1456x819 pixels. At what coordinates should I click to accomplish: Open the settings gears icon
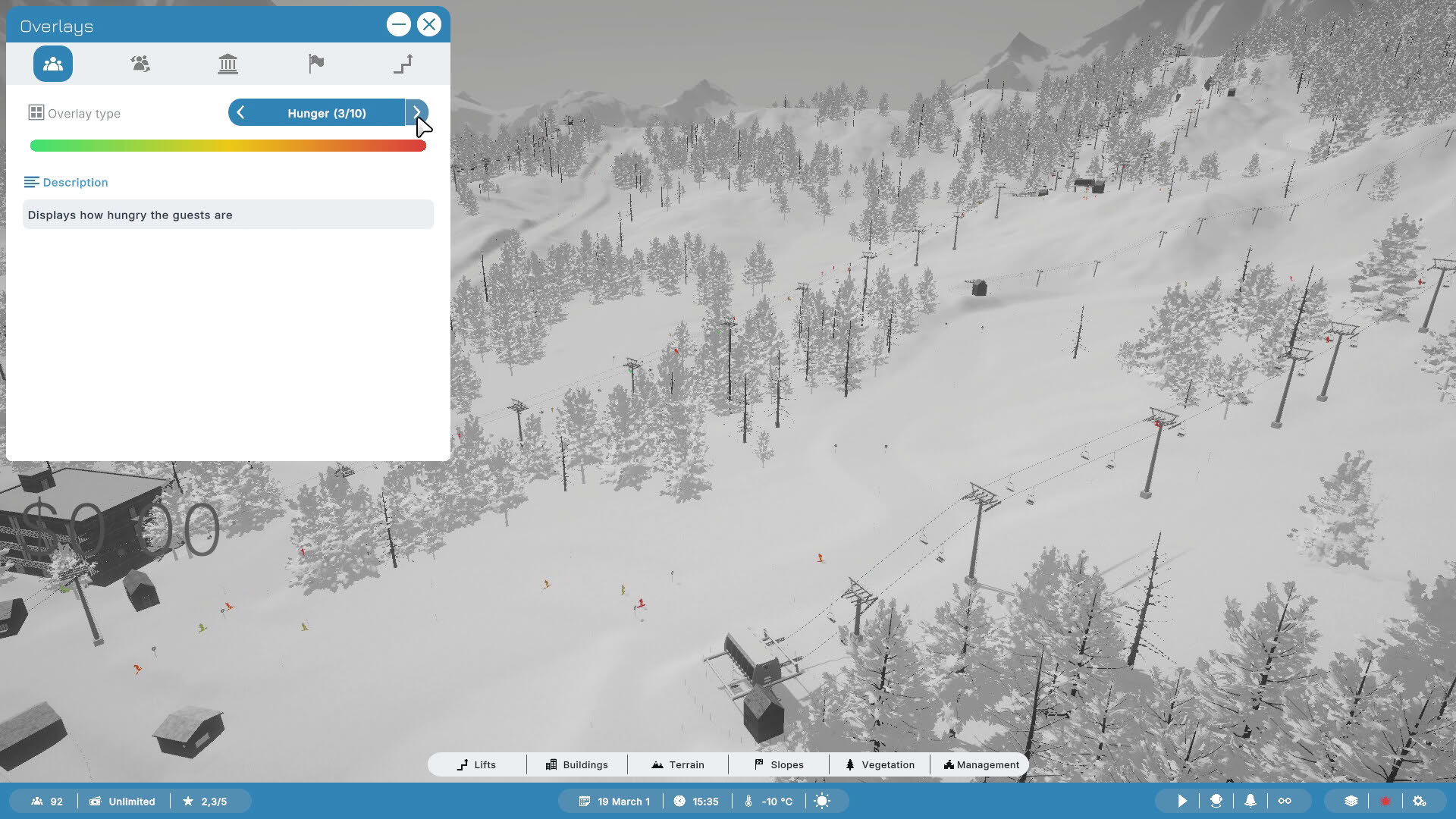(1420, 801)
